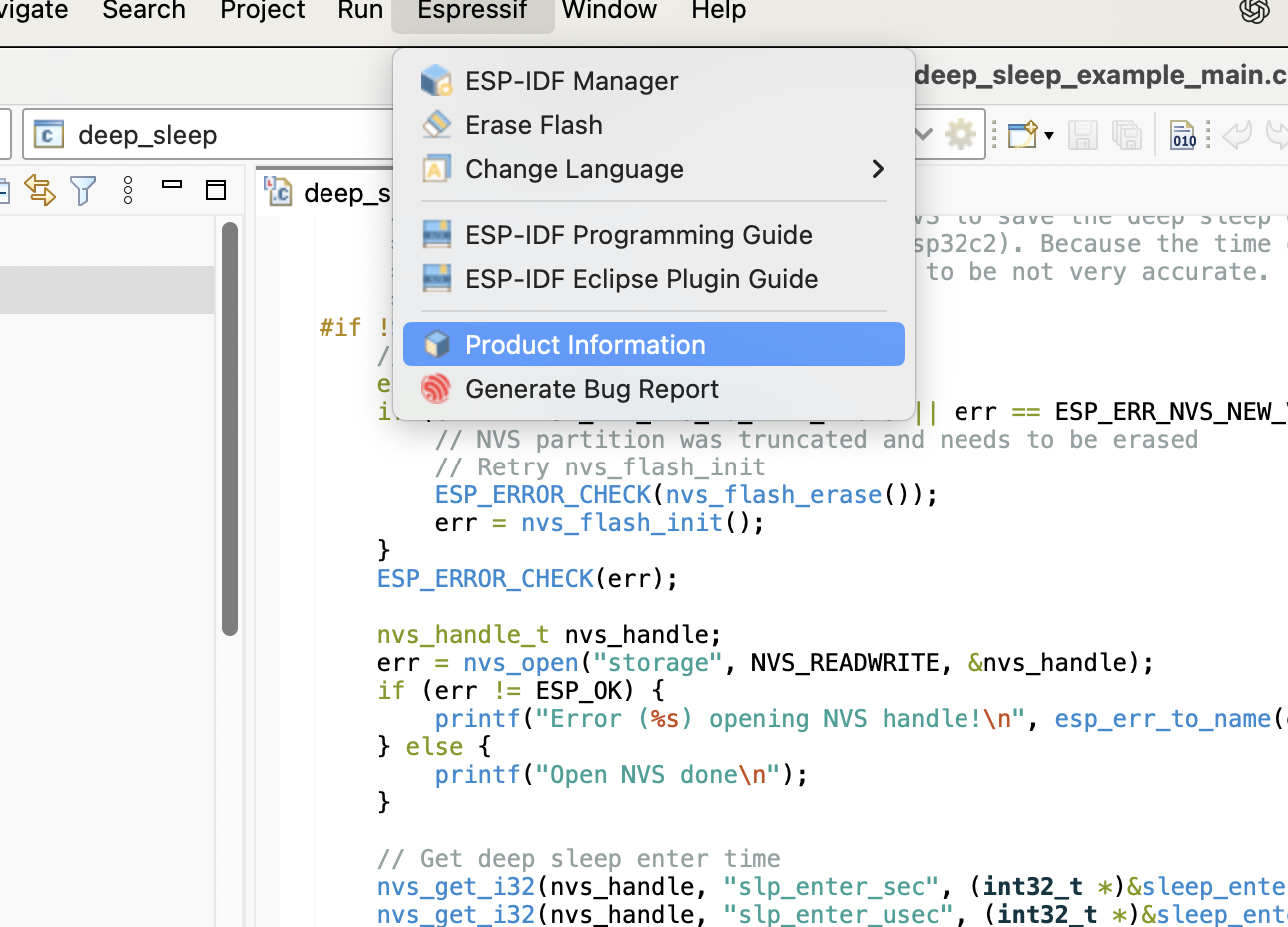Click the '// Retry nvs_flash_init' comment
The image size is (1288, 927).
[600, 467]
